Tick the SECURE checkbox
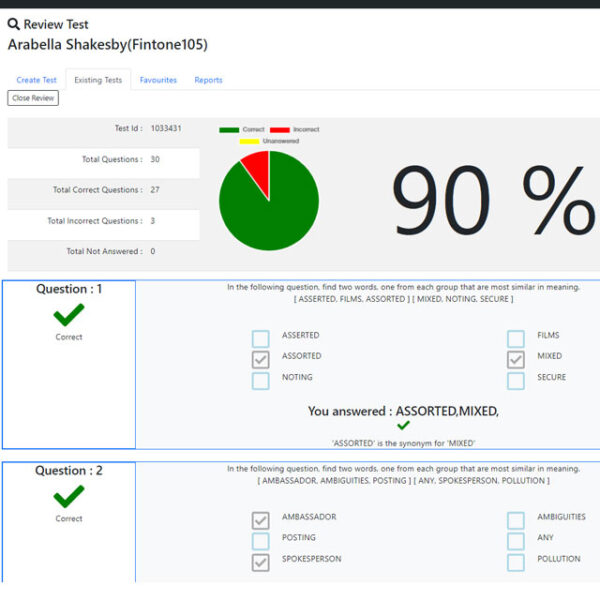Image resolution: width=600 pixels, height=600 pixels. point(515,380)
